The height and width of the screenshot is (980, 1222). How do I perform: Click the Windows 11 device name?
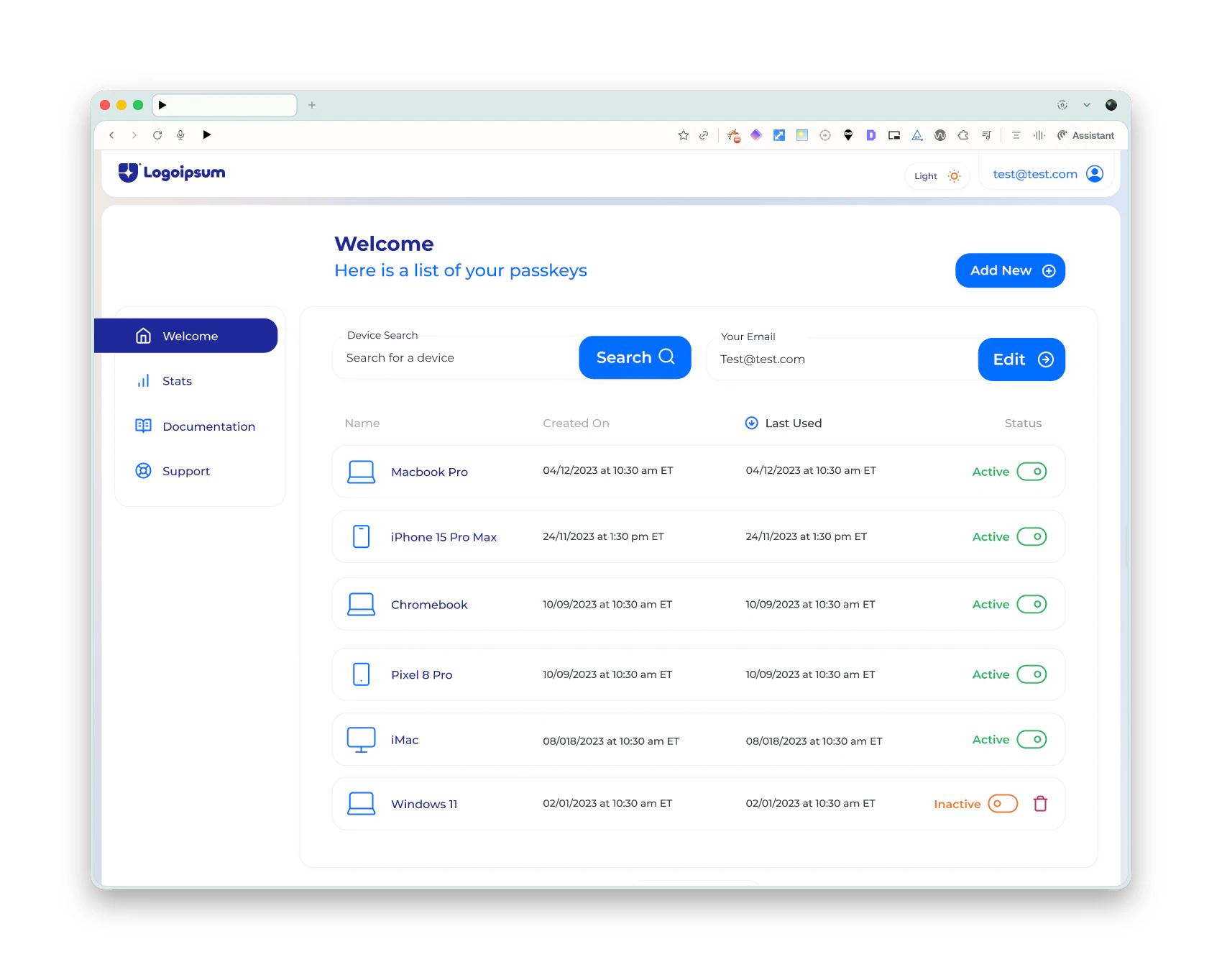pyautogui.click(x=424, y=804)
